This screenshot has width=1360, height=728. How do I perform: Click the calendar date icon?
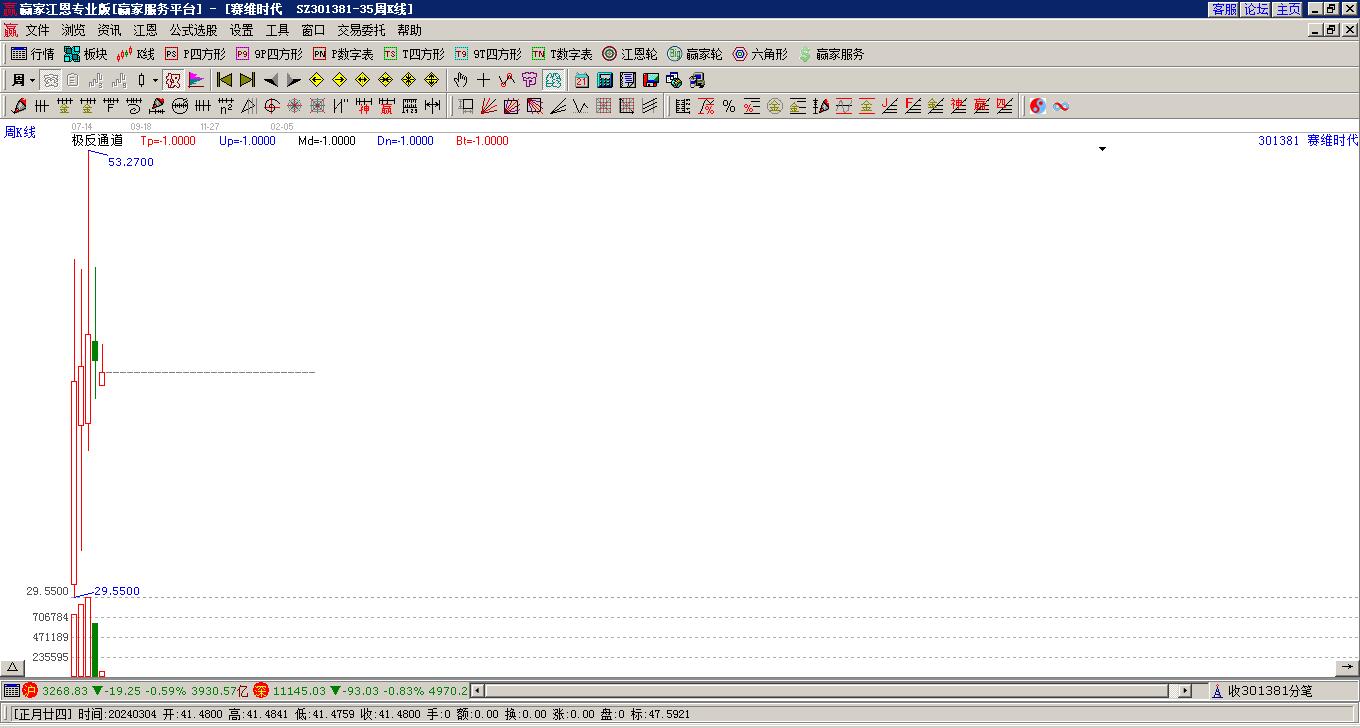click(582, 80)
